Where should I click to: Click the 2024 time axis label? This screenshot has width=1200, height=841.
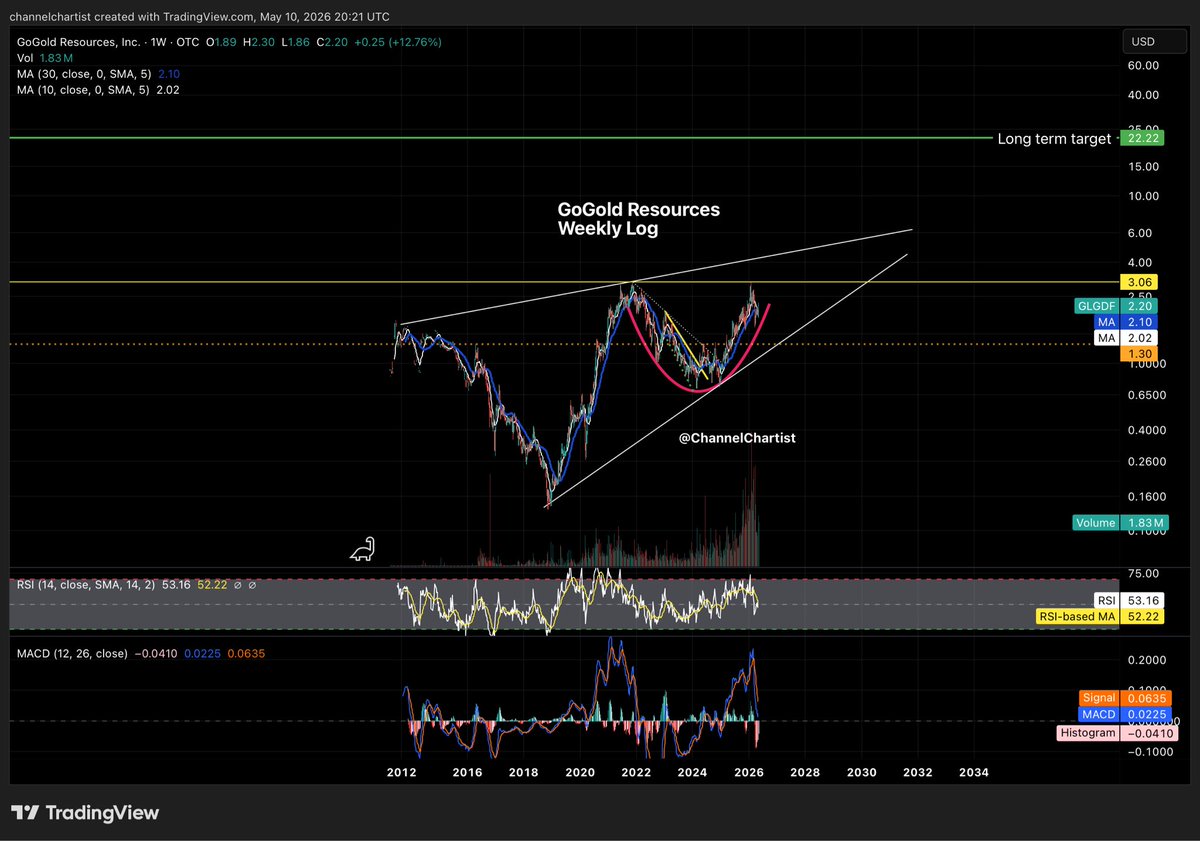(692, 772)
